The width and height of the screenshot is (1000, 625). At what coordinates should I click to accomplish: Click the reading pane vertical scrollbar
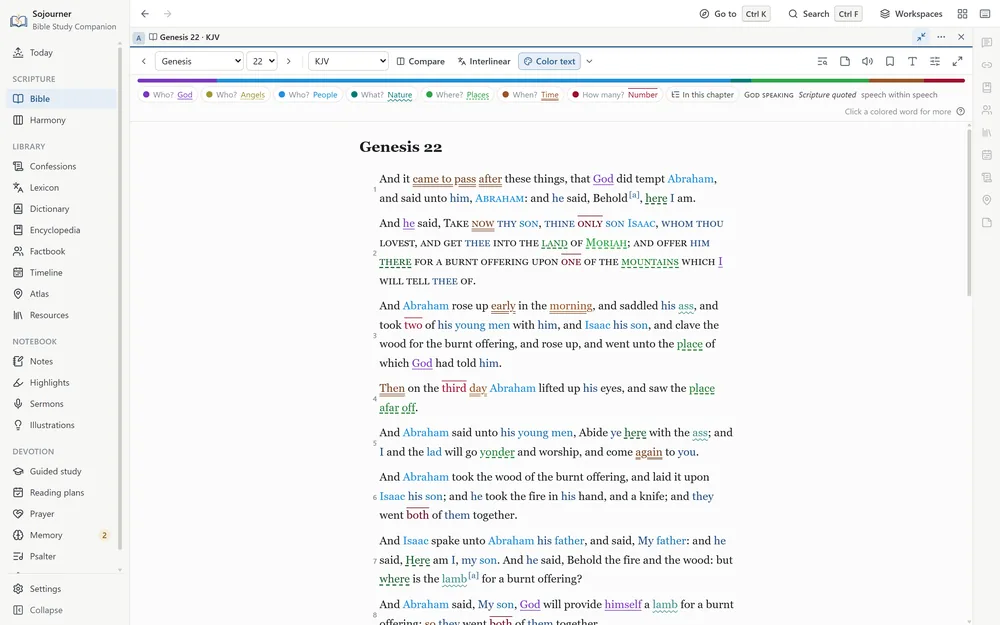(x=969, y=212)
